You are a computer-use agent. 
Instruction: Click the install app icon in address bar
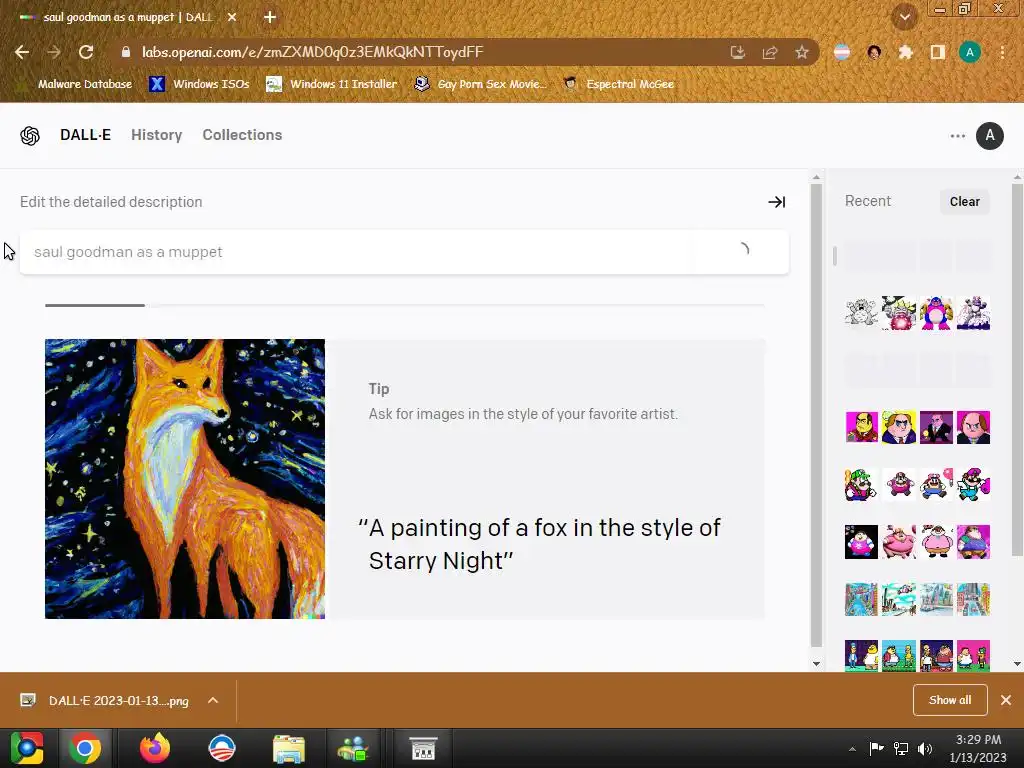[x=737, y=52]
